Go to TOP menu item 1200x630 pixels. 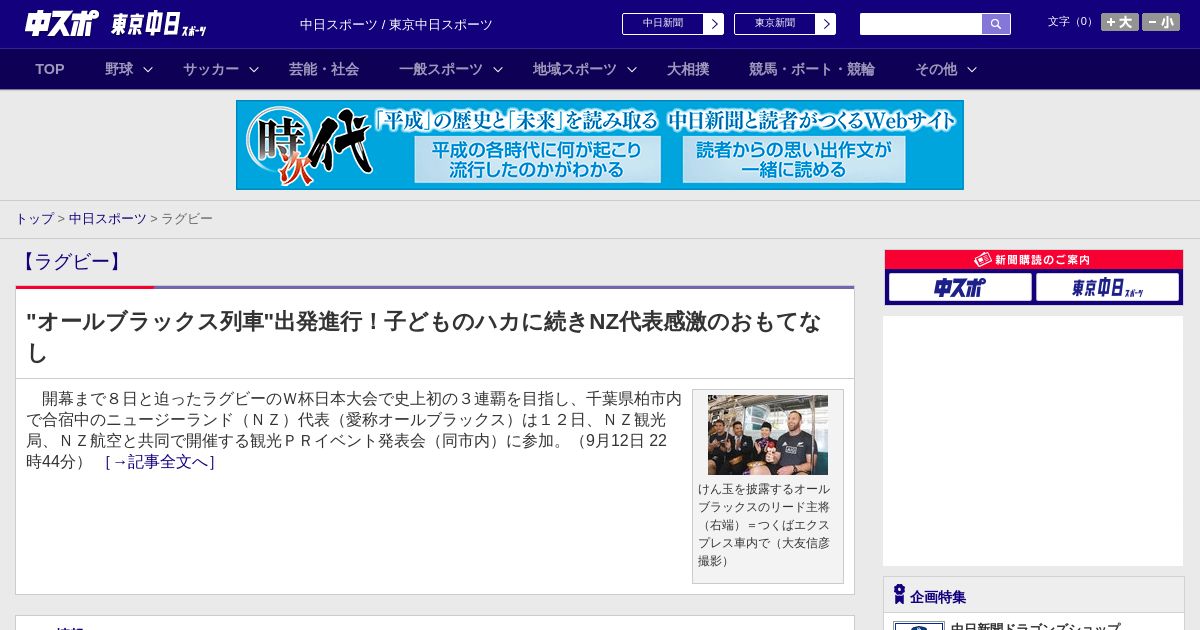click(50, 69)
